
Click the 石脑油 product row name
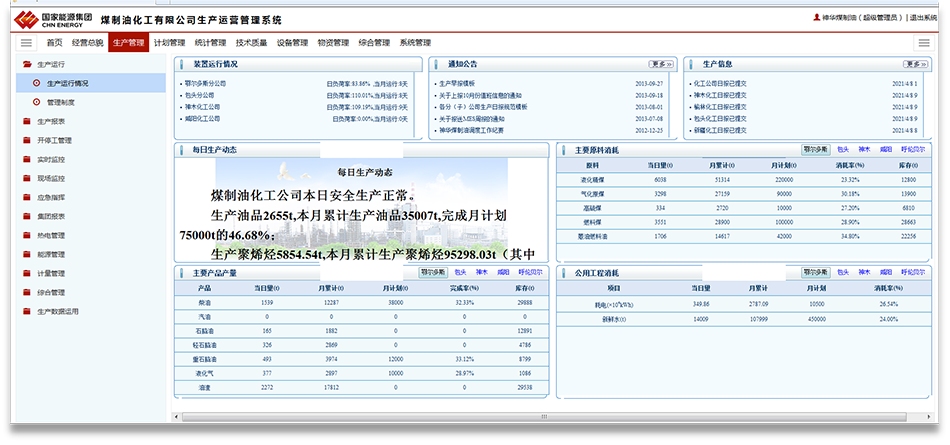pos(204,330)
